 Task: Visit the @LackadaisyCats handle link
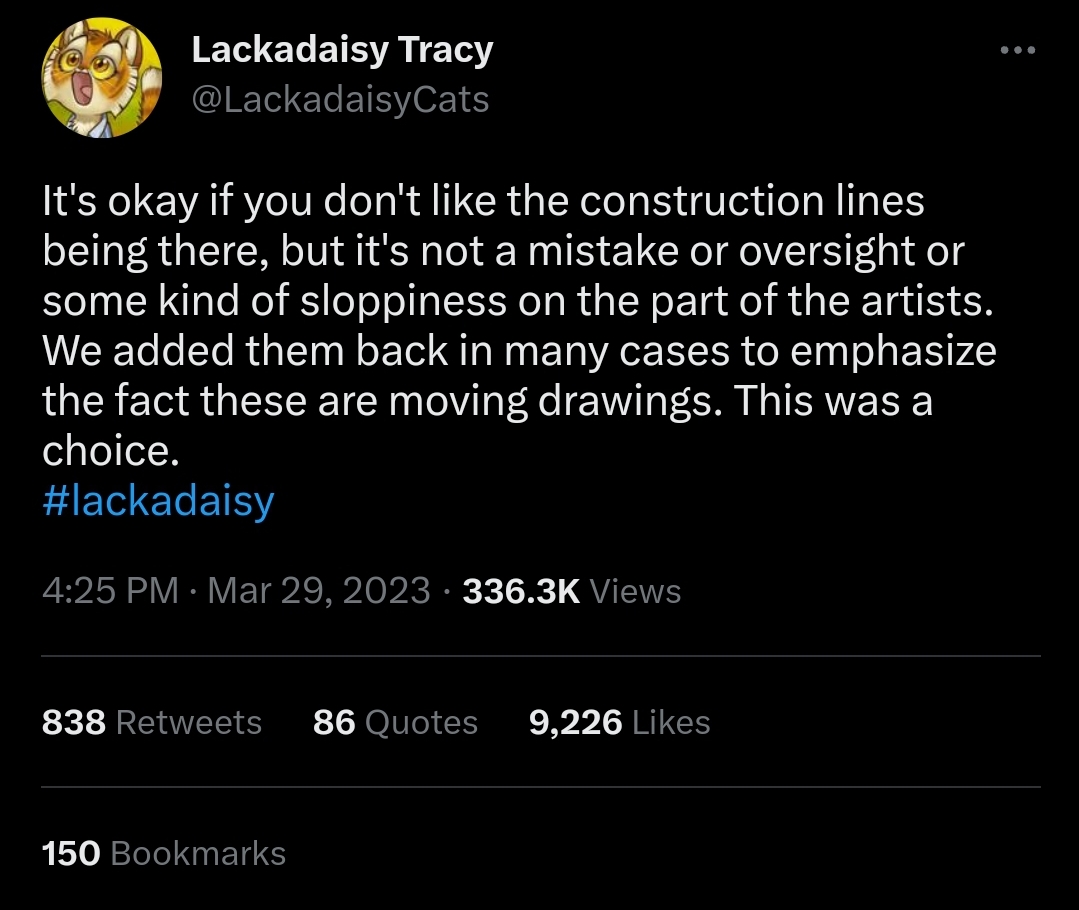click(x=340, y=100)
